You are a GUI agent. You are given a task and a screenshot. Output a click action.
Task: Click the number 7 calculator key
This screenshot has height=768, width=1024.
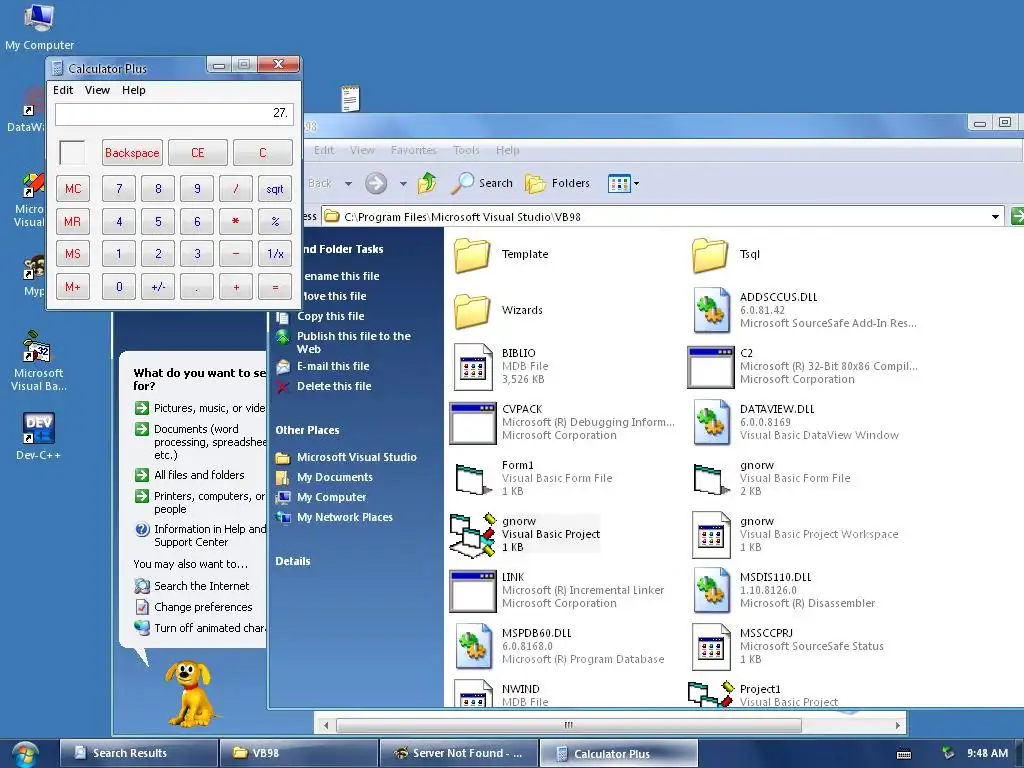click(x=119, y=189)
